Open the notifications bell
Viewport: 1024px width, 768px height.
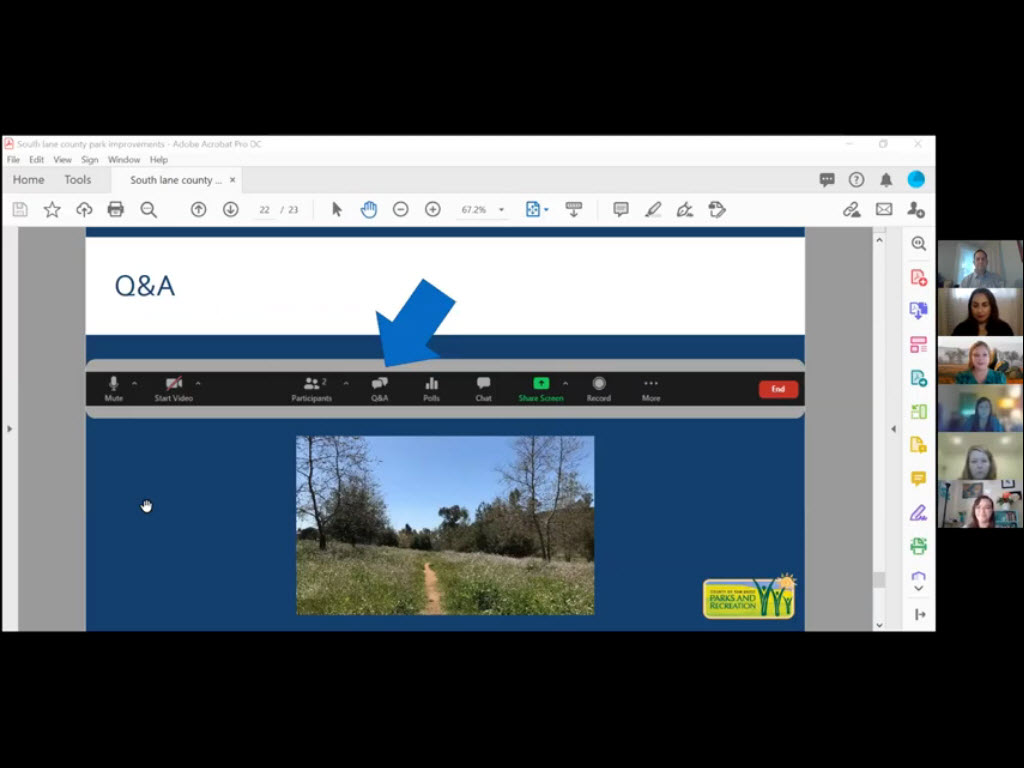[886, 180]
